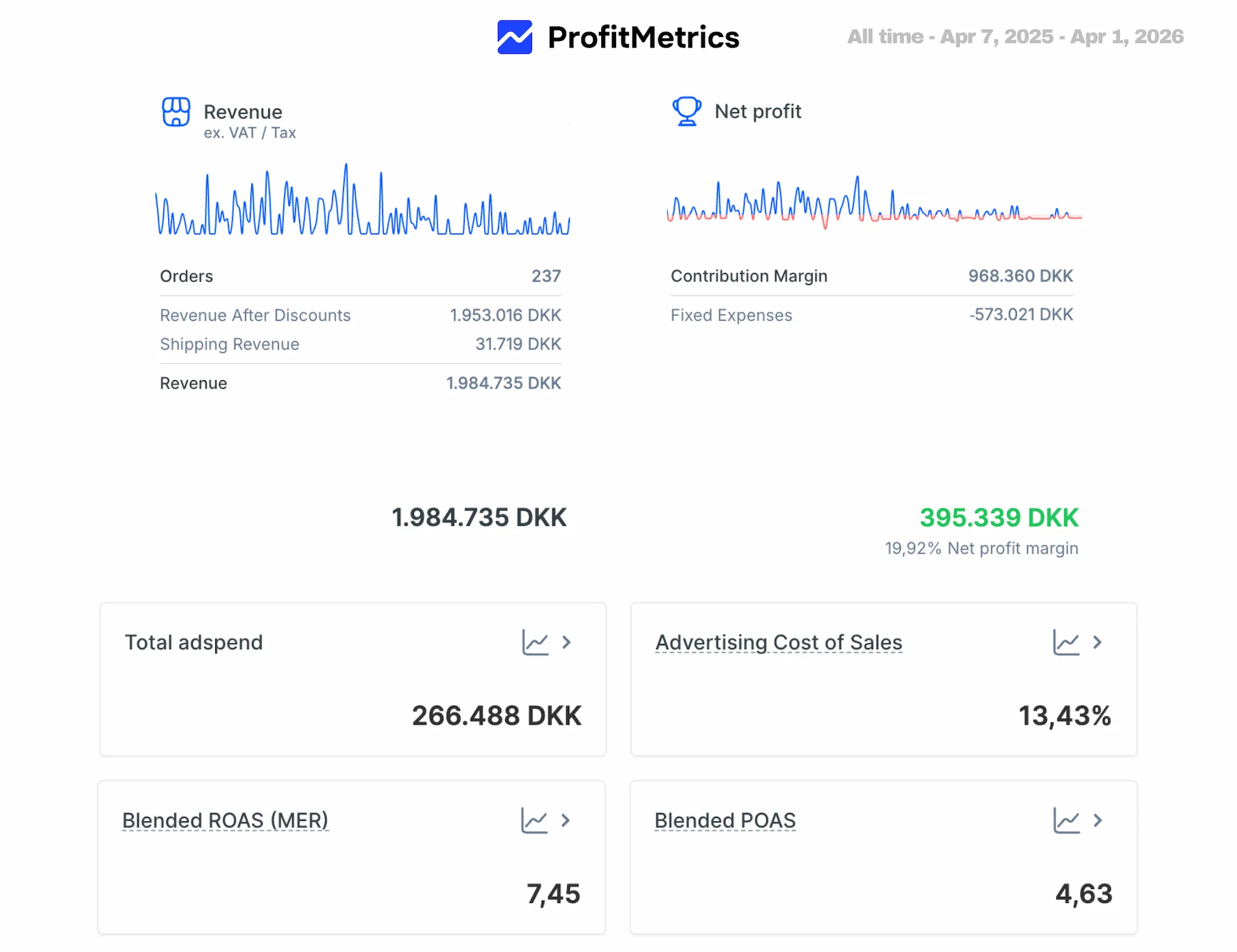Open the Blended POAS chart icon
The width and height of the screenshot is (1237, 952).
click(x=1066, y=821)
